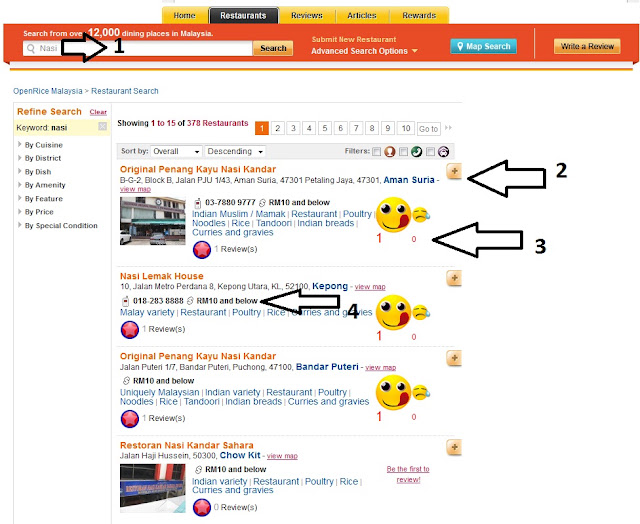Open the Sort by Overall dropdown

pyautogui.click(x=176, y=151)
